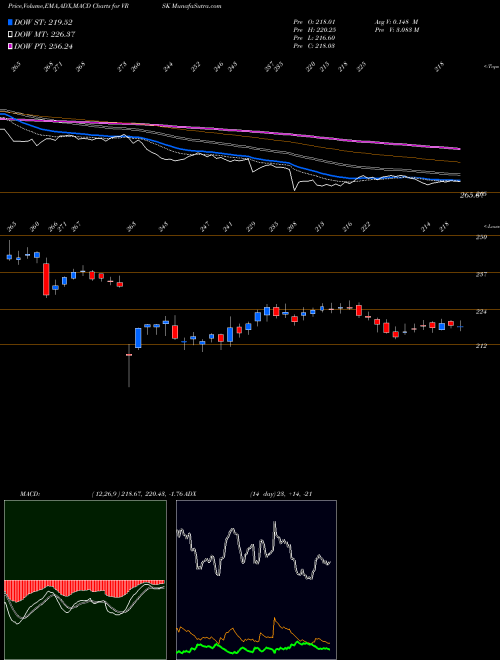Select the 'DOW PT: 256.24' legend label

pos(44,46)
